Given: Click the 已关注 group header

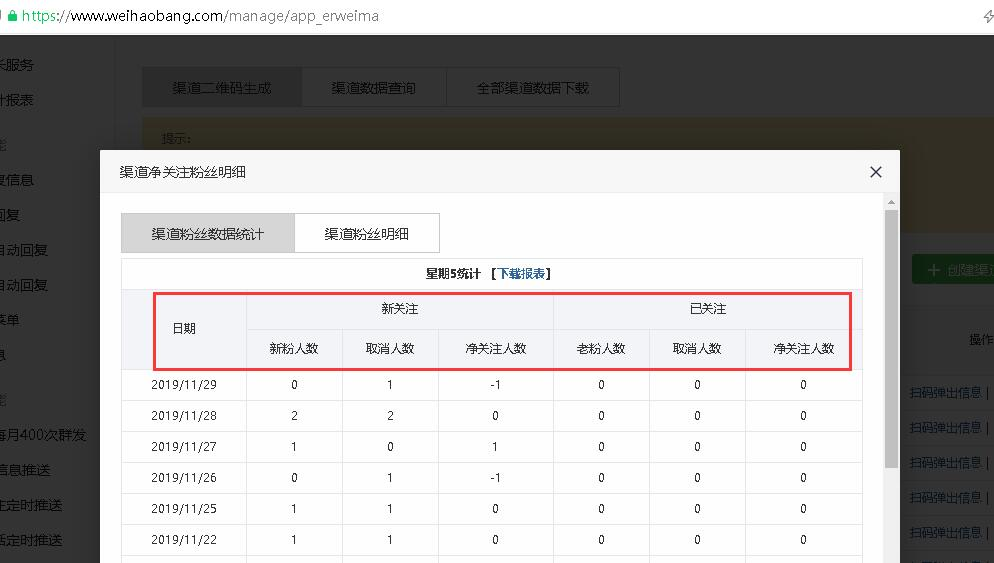Looking at the screenshot, I should tap(707, 309).
